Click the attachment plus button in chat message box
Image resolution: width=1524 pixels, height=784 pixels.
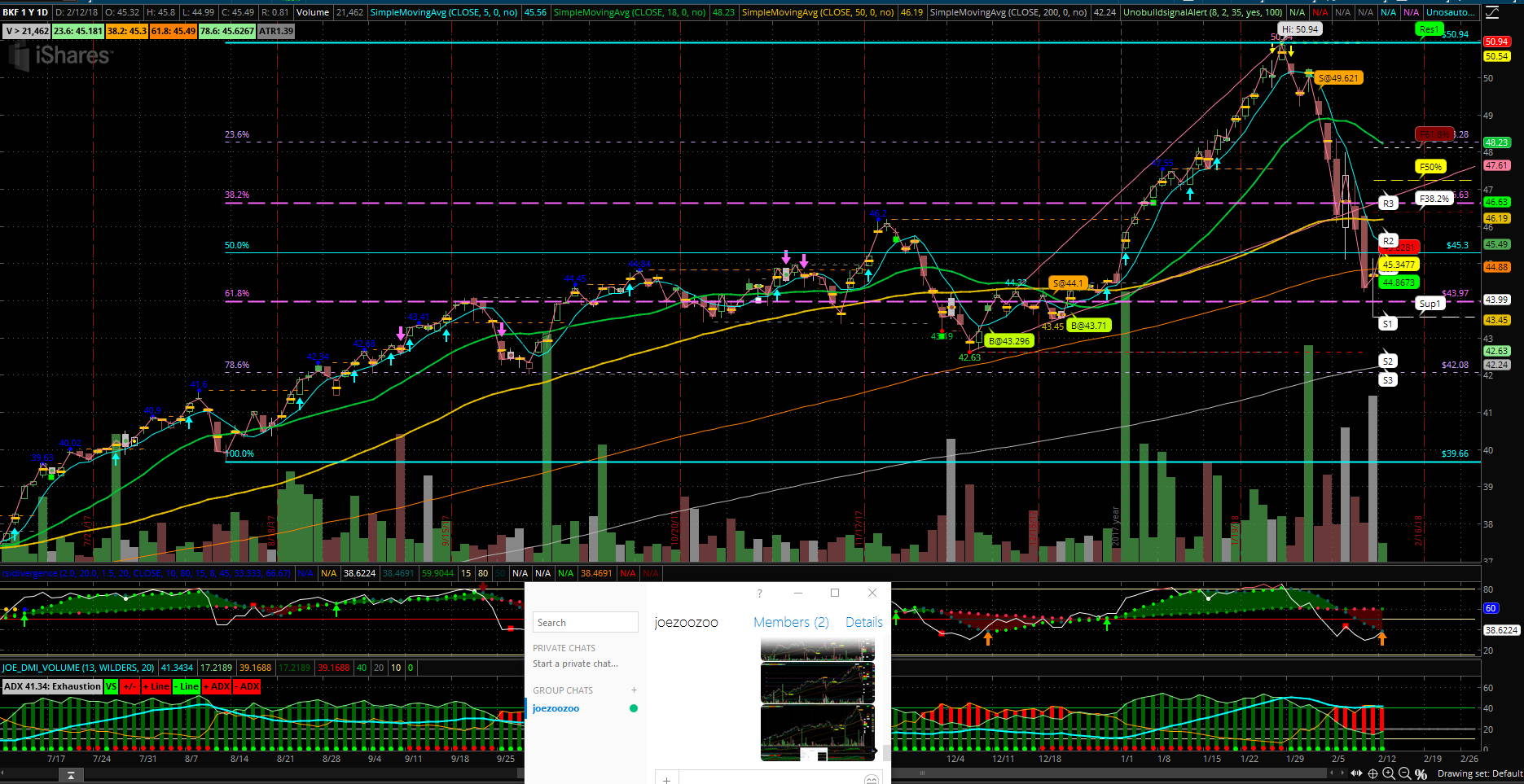pos(666,779)
